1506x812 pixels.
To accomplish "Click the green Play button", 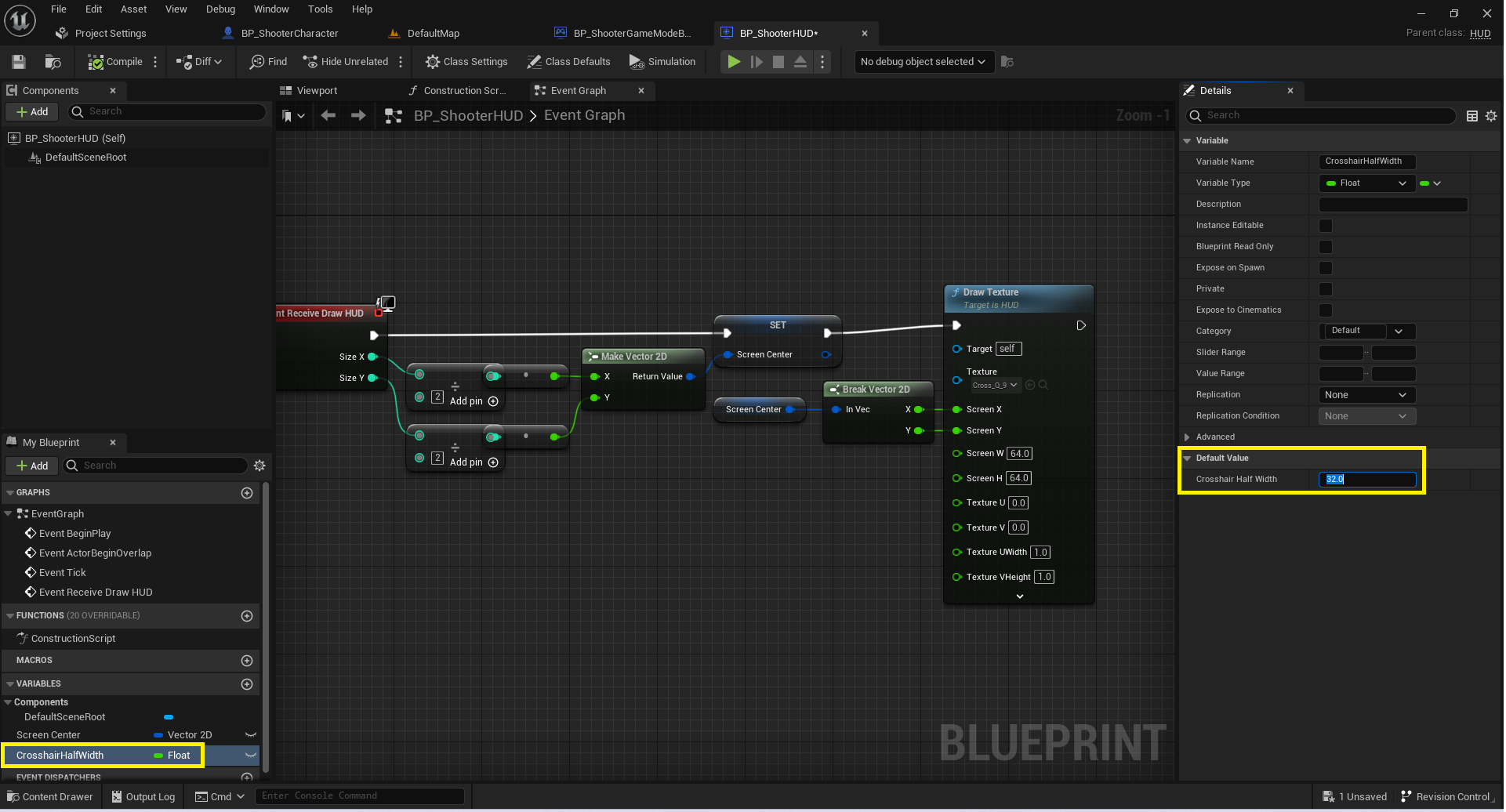I will click(734, 62).
